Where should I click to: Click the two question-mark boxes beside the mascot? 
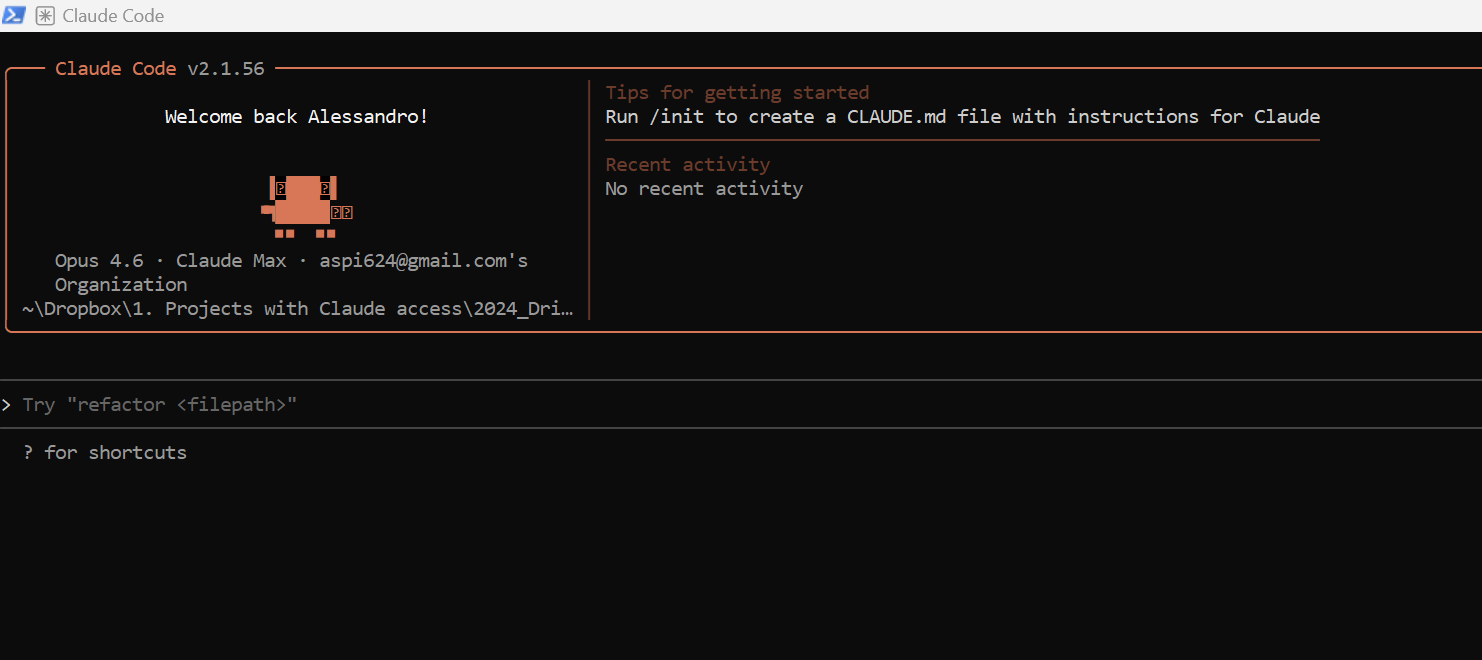(341, 212)
